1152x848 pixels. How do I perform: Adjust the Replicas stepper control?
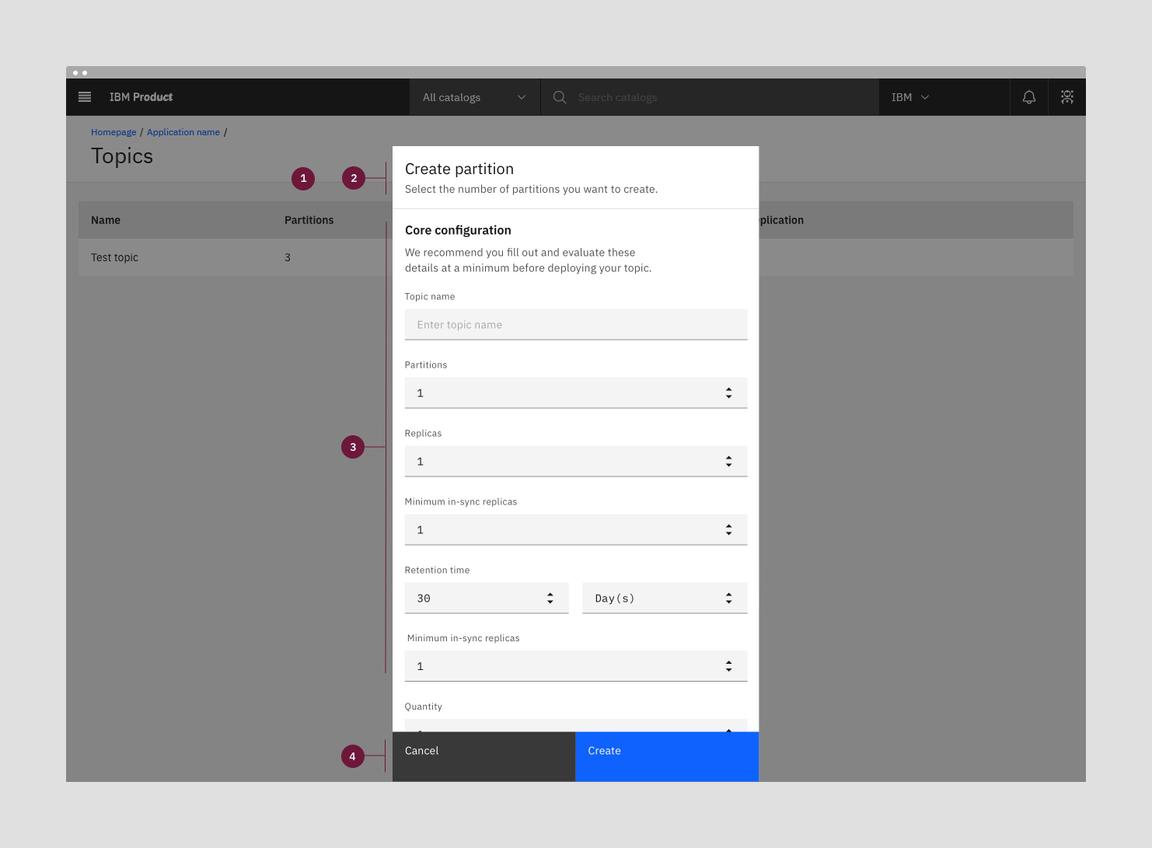(x=729, y=461)
